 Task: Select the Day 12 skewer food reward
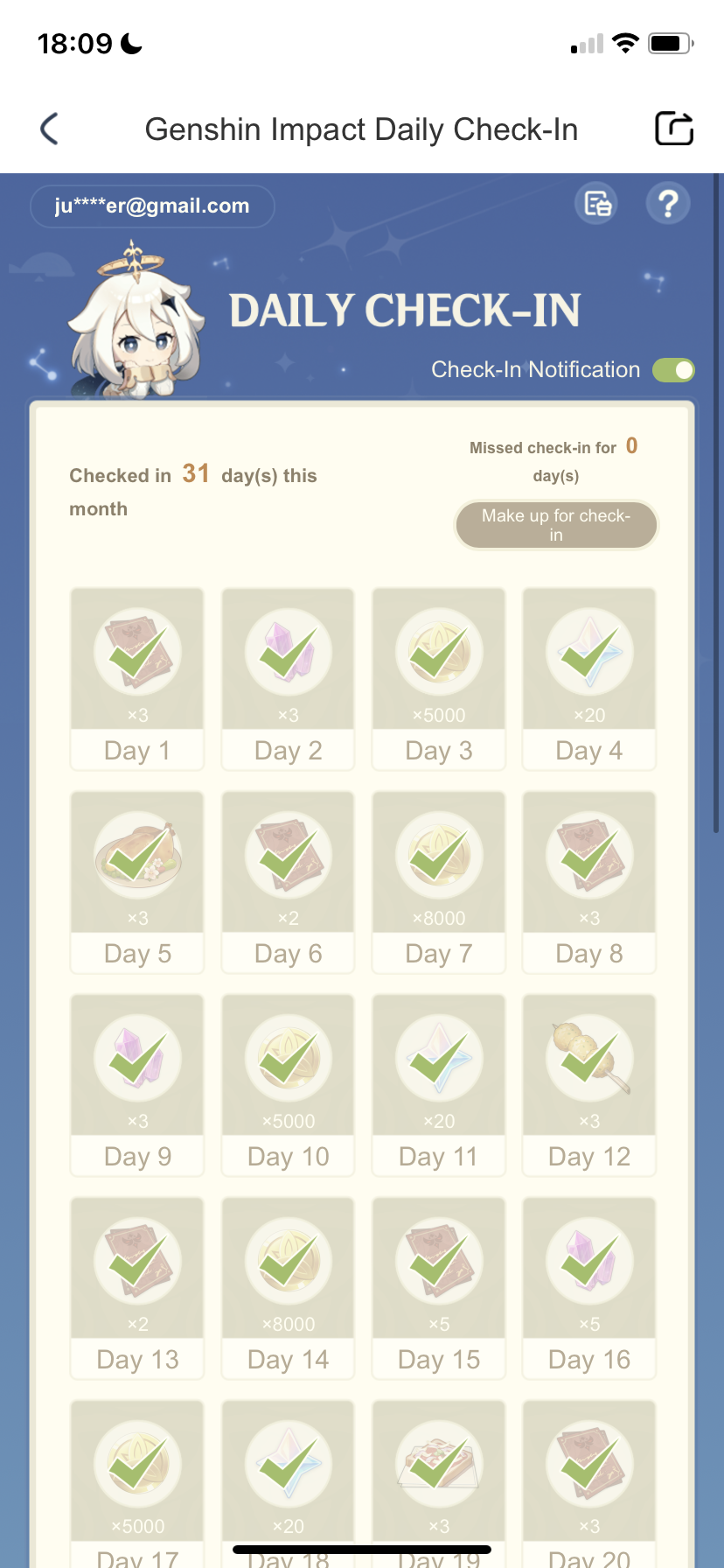coord(589,1085)
